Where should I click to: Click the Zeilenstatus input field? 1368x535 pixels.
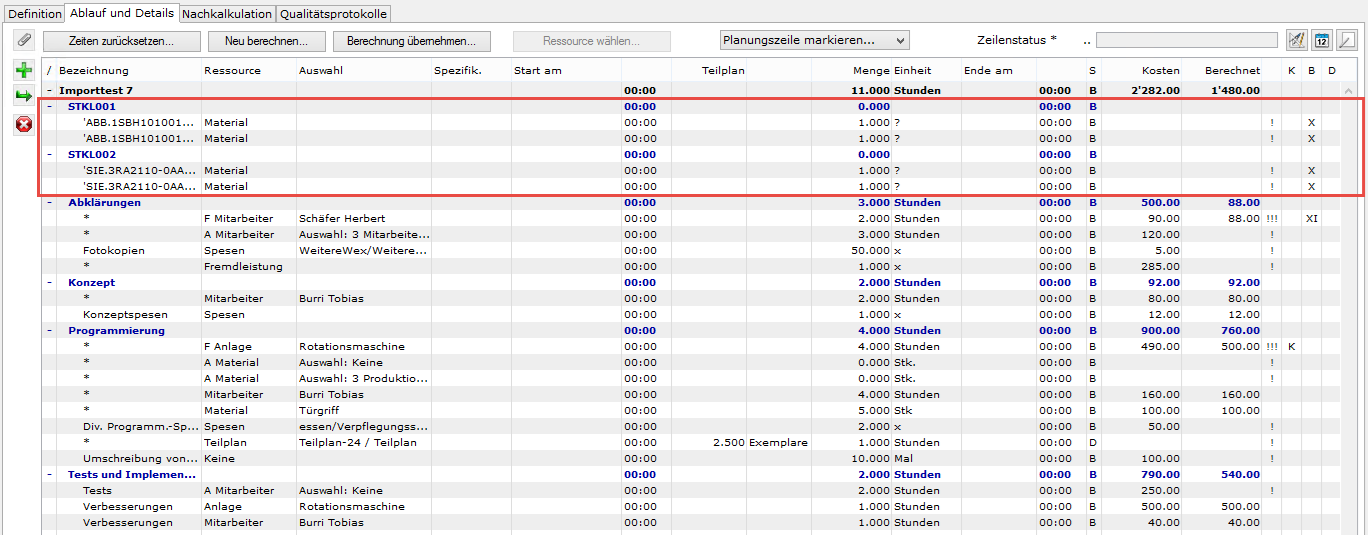coord(1186,41)
